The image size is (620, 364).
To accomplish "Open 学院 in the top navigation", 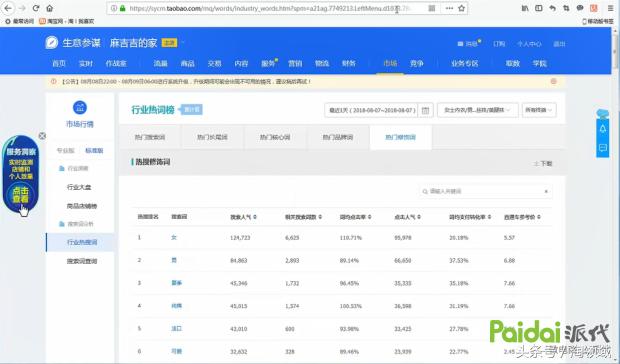I will pos(540,63).
